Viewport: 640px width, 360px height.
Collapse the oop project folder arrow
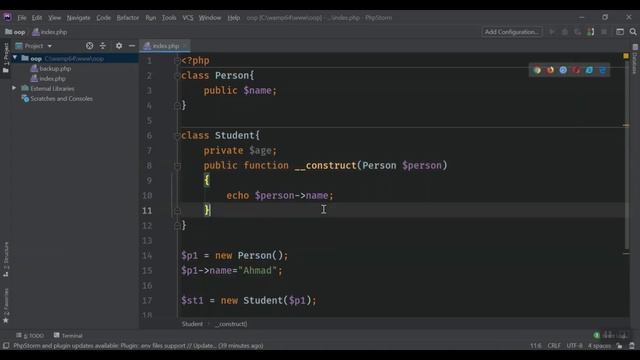click(15, 58)
